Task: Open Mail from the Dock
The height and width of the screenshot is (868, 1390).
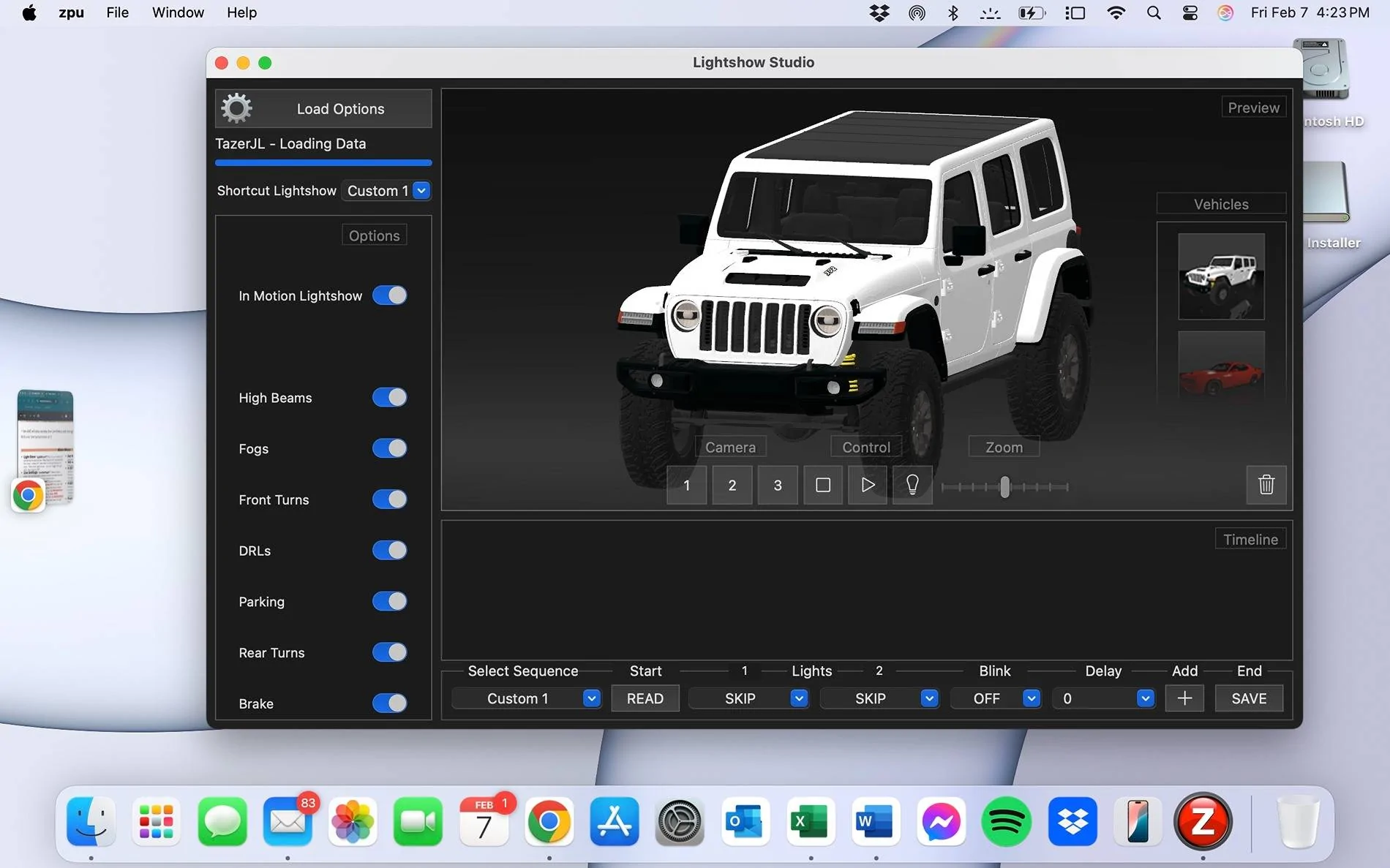Action: (288, 821)
